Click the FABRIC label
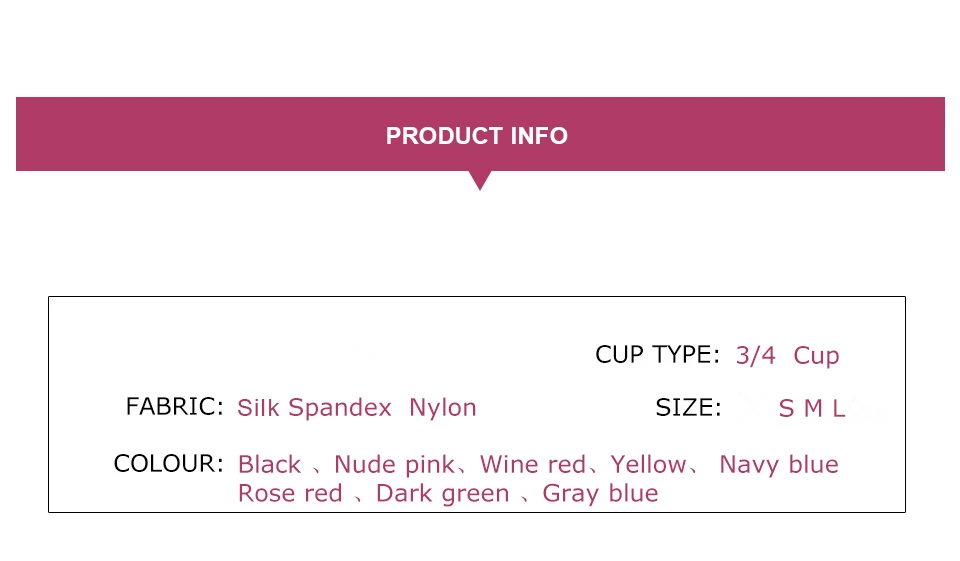The image size is (960, 561). coord(174,407)
